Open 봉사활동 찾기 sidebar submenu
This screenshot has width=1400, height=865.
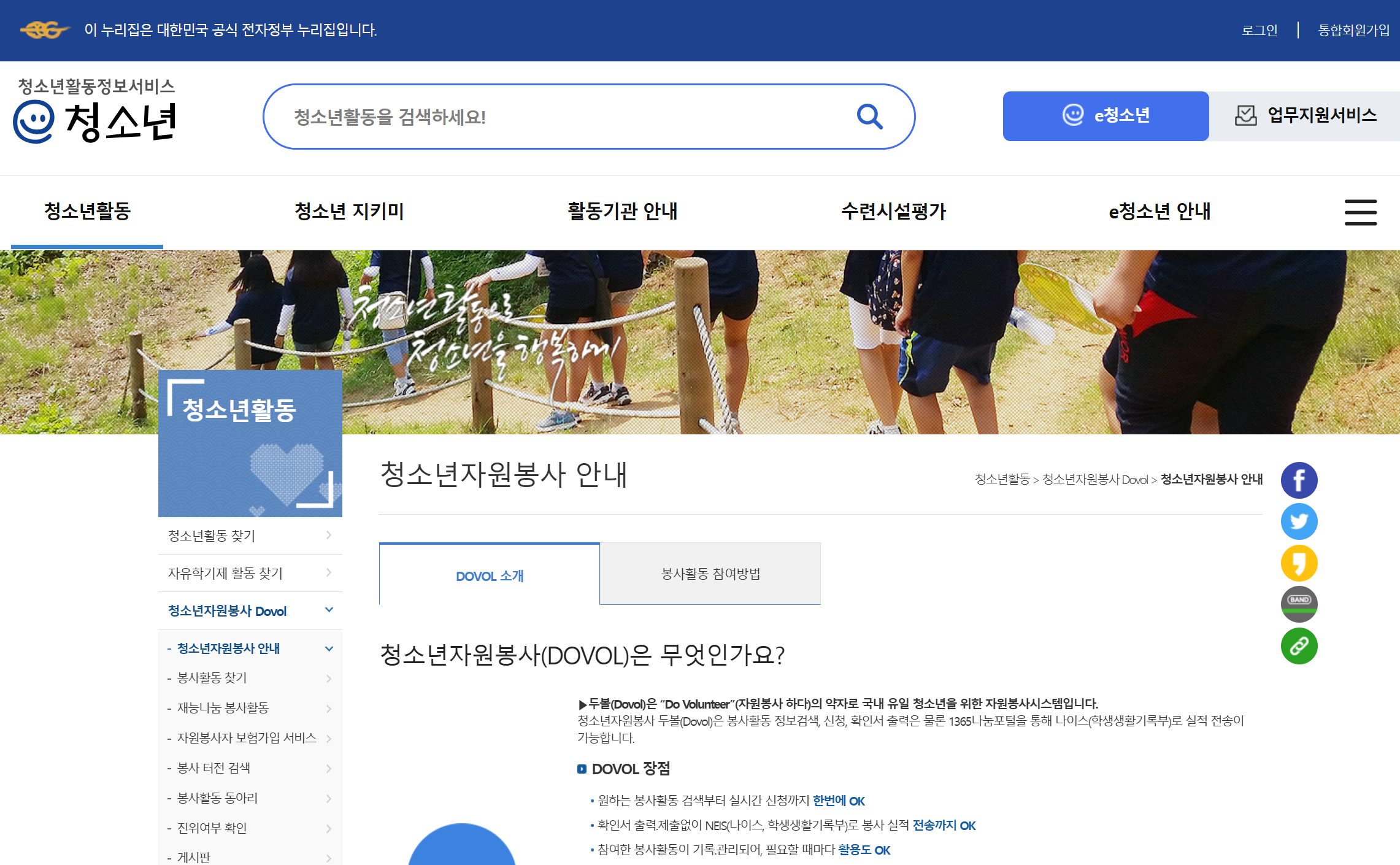pyautogui.click(x=250, y=678)
